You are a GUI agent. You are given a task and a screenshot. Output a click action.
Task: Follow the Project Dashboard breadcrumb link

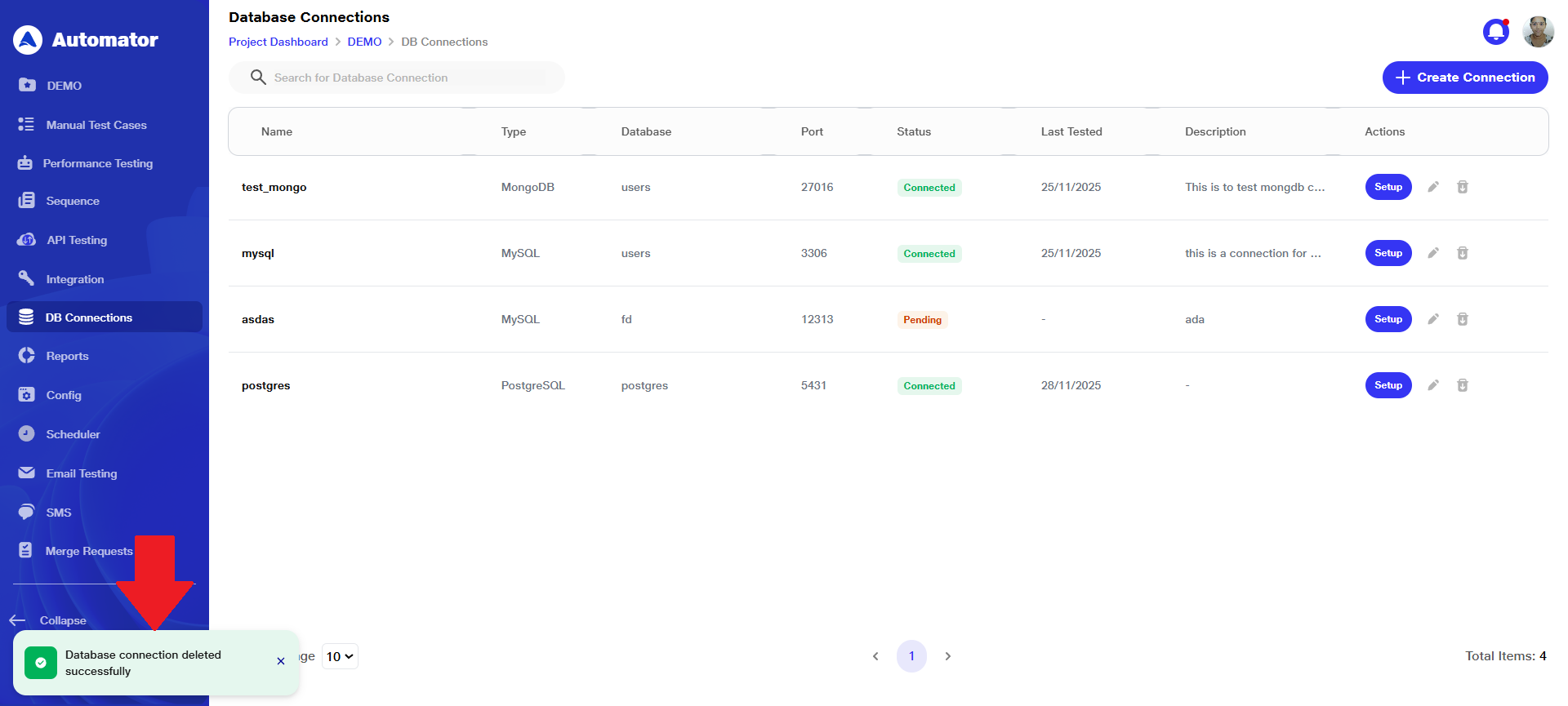(x=278, y=42)
